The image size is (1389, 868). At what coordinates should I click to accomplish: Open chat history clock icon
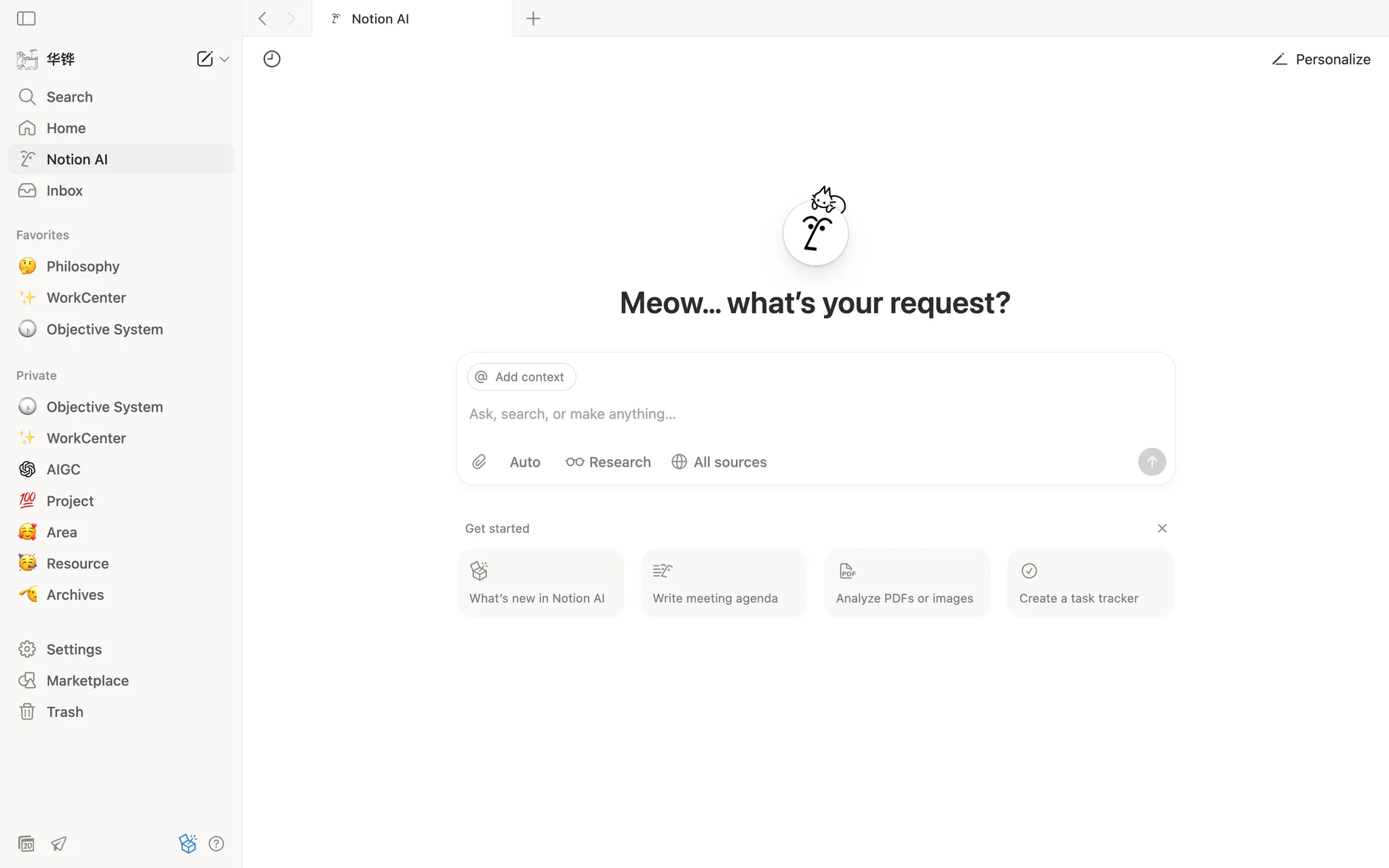(x=272, y=59)
